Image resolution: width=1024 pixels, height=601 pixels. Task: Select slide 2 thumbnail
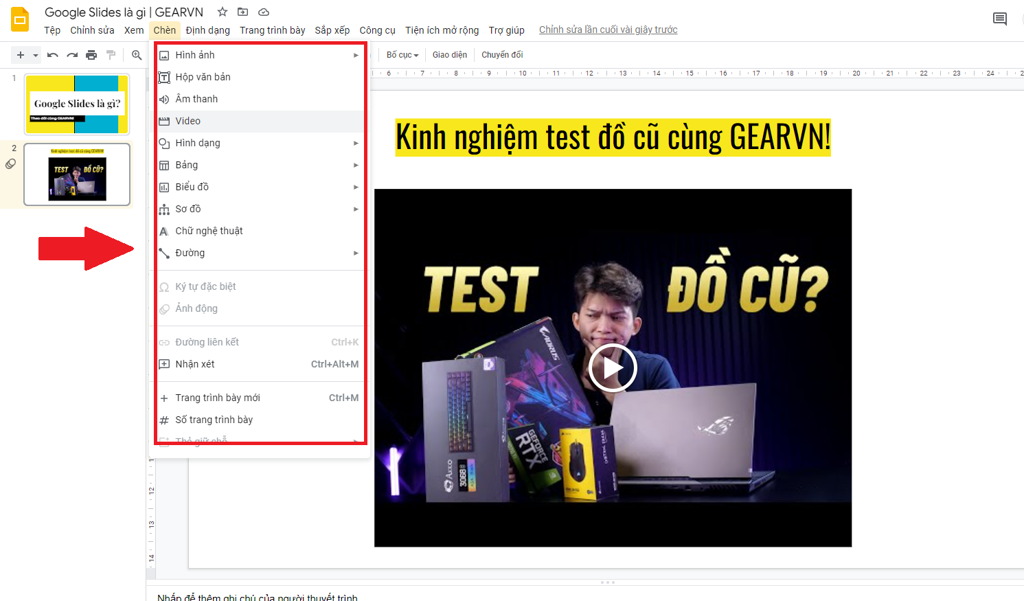(x=77, y=174)
